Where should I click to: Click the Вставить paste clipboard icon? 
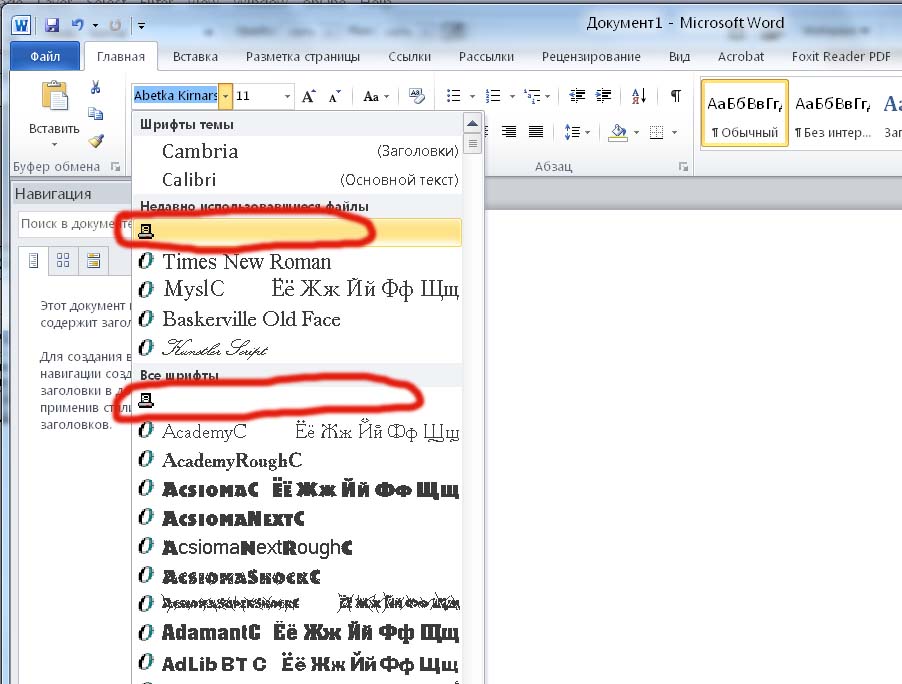55,95
